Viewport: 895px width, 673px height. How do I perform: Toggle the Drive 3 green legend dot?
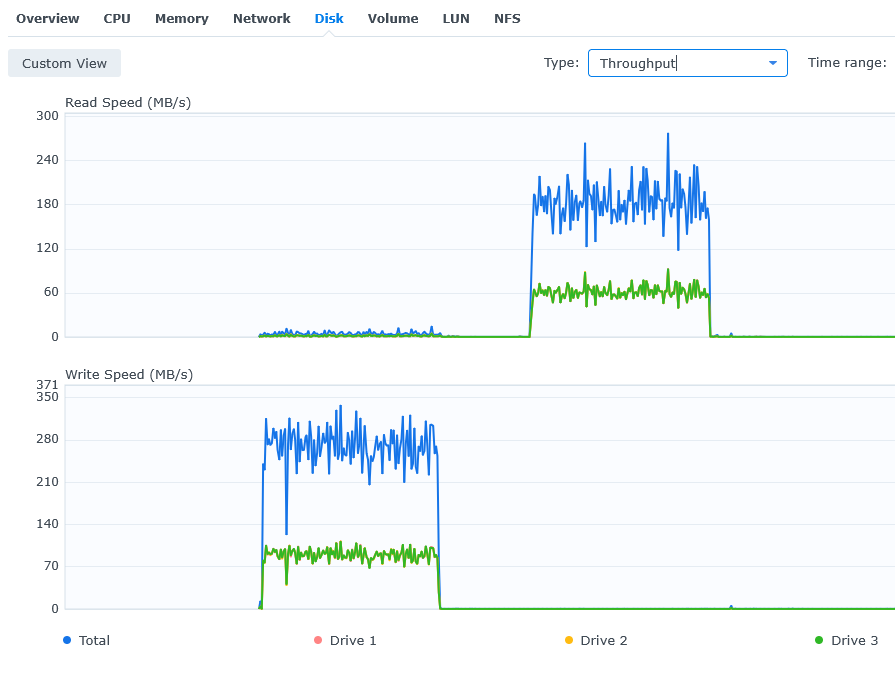(x=819, y=640)
